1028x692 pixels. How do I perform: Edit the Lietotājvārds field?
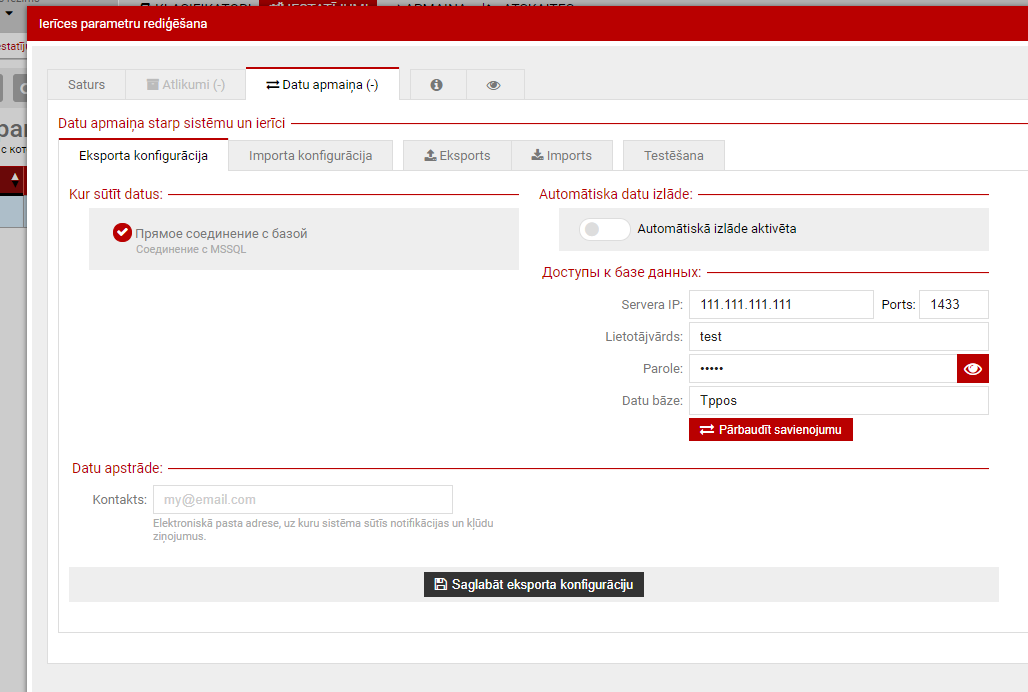point(838,337)
